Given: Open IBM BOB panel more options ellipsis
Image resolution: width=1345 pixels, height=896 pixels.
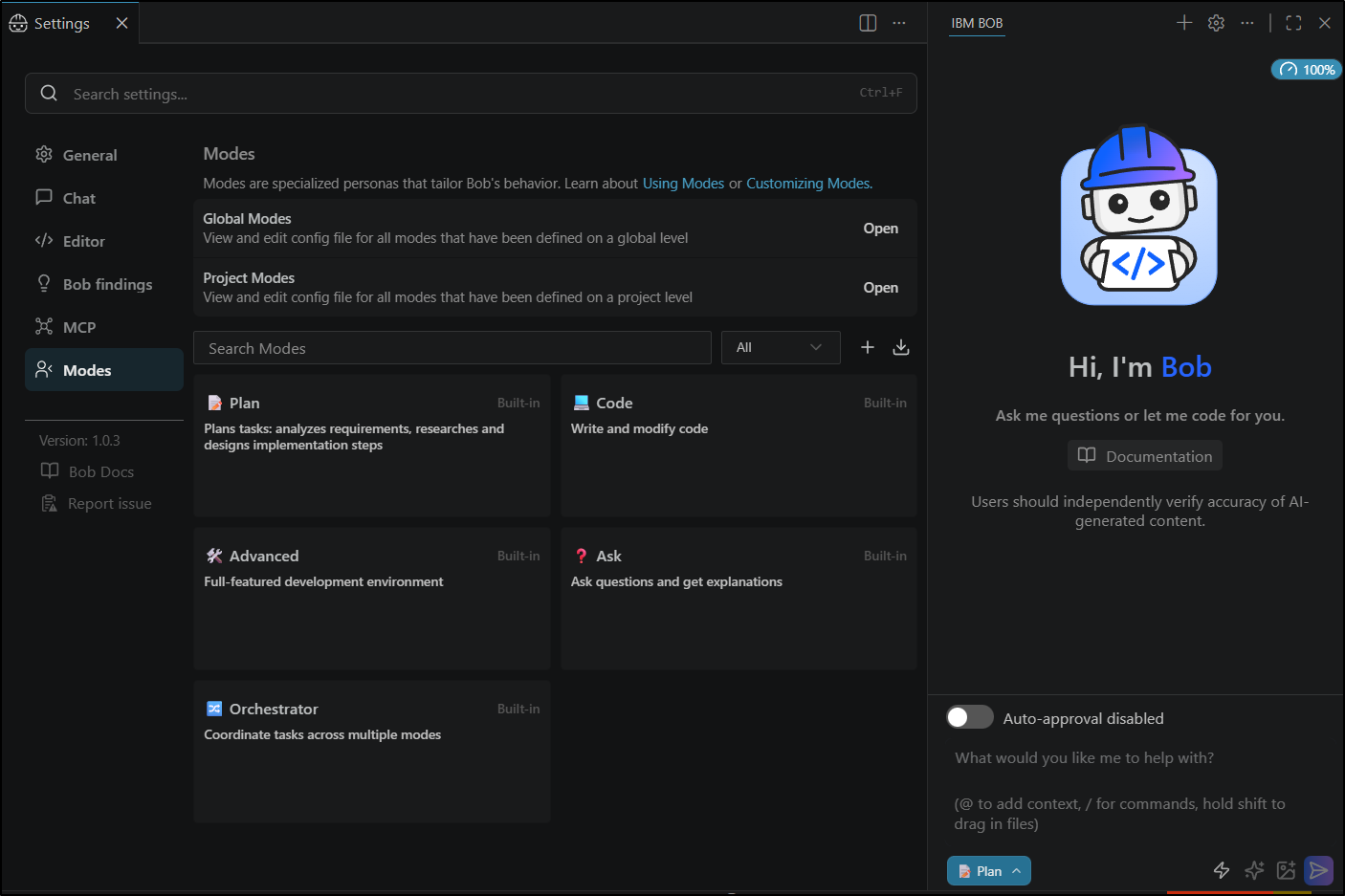Looking at the screenshot, I should [1247, 23].
